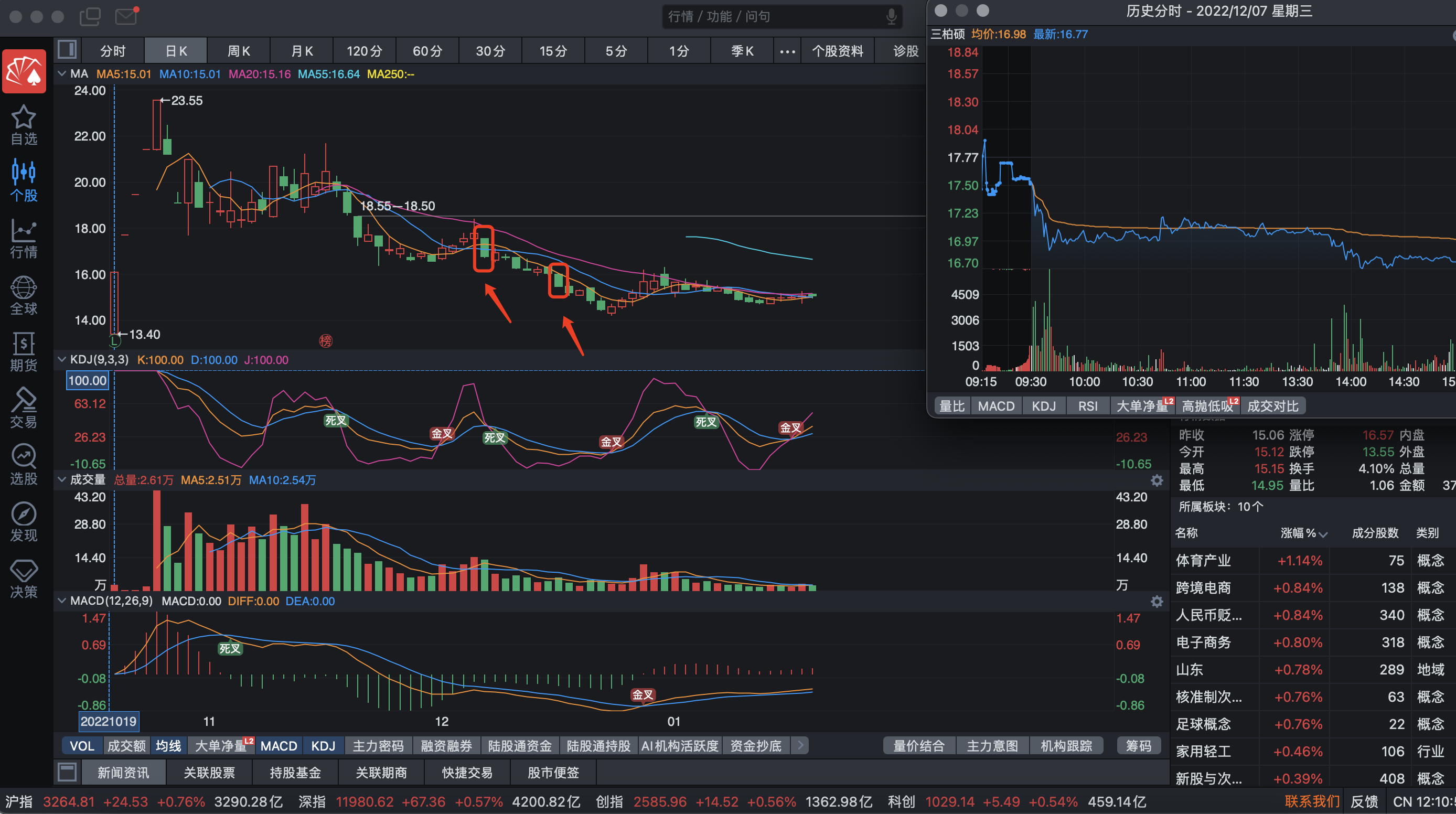Click the 联系我们 link
This screenshot has height=814, width=1456.
tap(1311, 801)
